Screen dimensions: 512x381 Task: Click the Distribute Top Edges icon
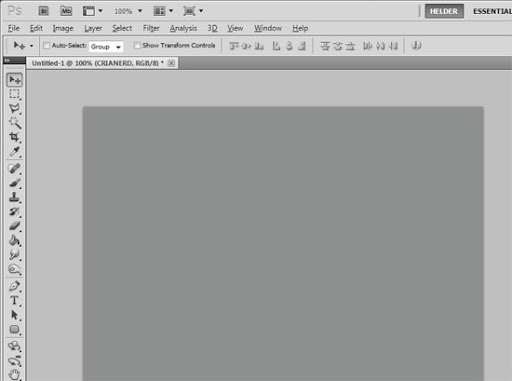(325, 46)
